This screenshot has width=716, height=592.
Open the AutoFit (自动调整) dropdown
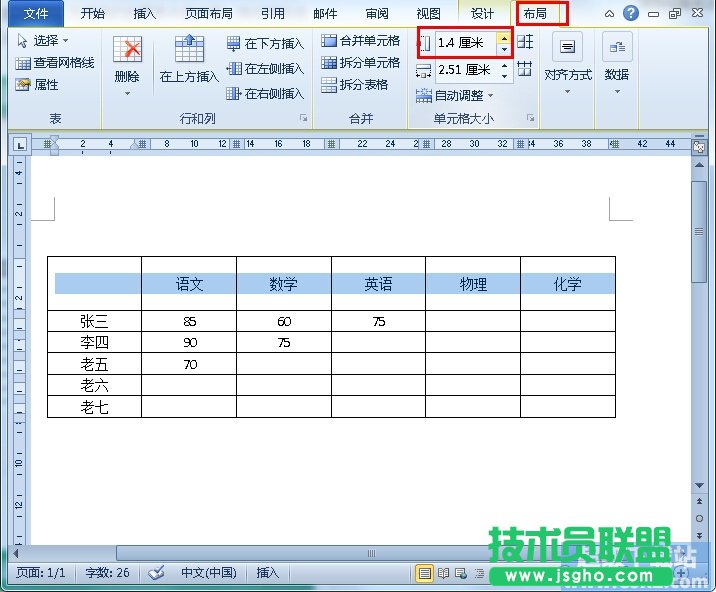click(456, 96)
